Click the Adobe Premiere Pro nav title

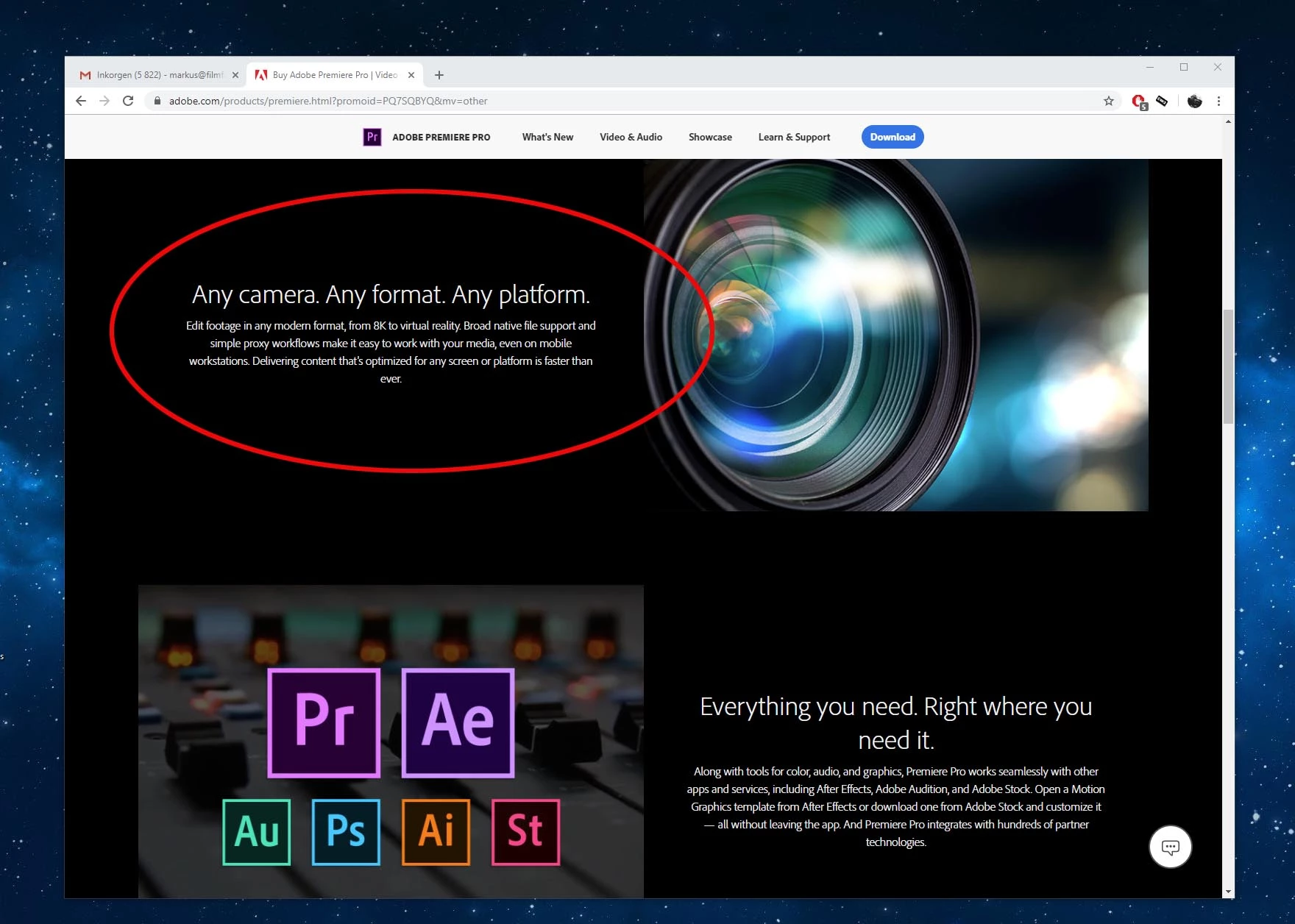click(x=441, y=138)
